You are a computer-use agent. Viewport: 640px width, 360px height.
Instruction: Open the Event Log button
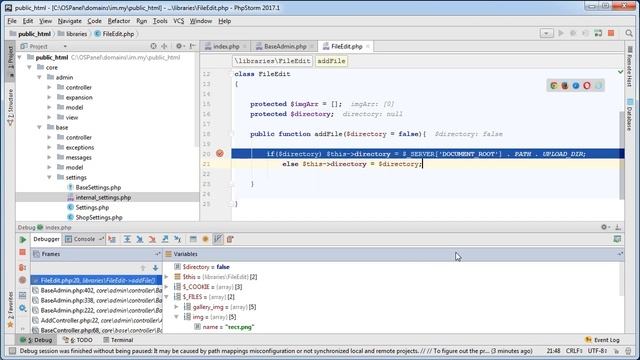[602, 340]
